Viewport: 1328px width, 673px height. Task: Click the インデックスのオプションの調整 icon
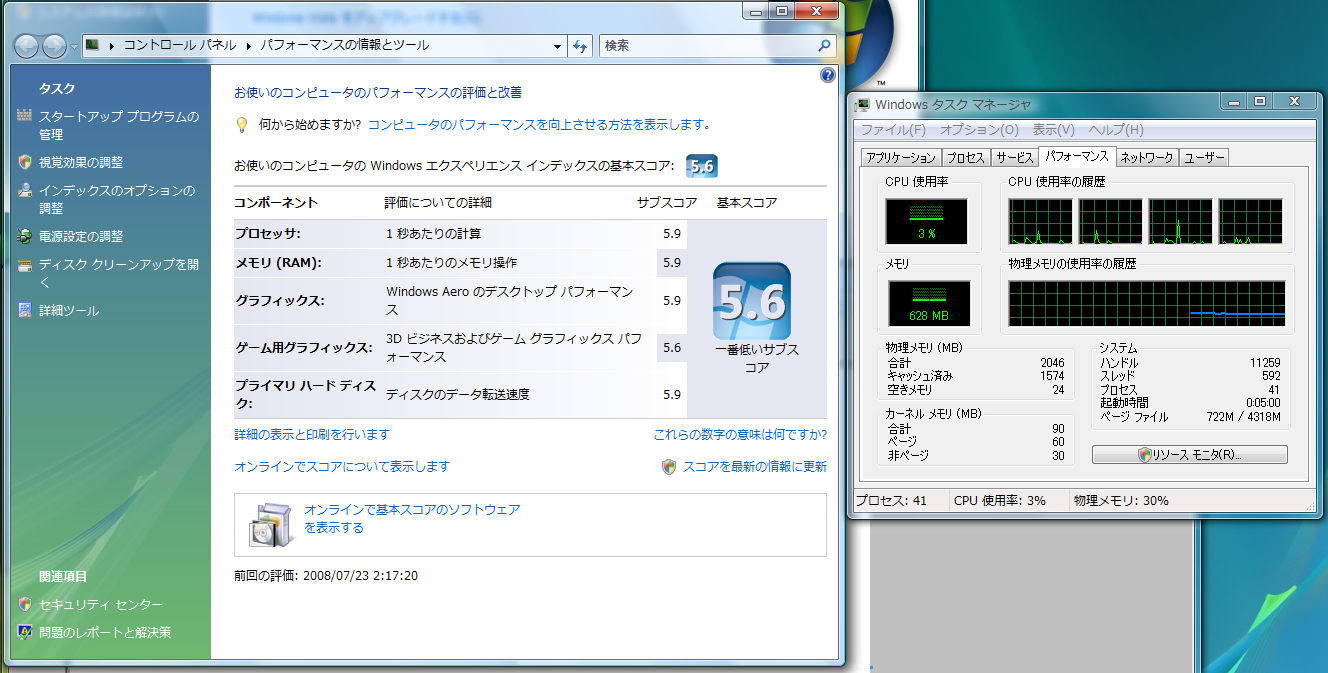coord(25,190)
